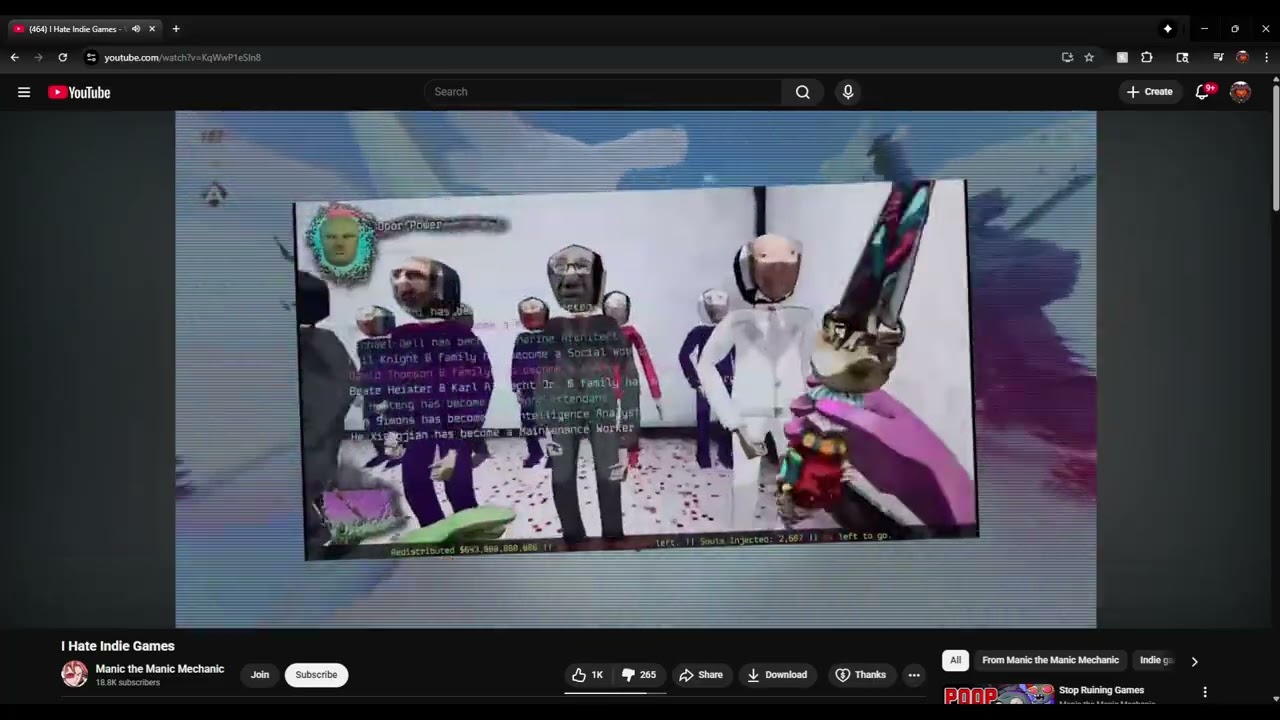Install app icon in address bar
Screen dimensions: 1280x720
coord(1067,57)
